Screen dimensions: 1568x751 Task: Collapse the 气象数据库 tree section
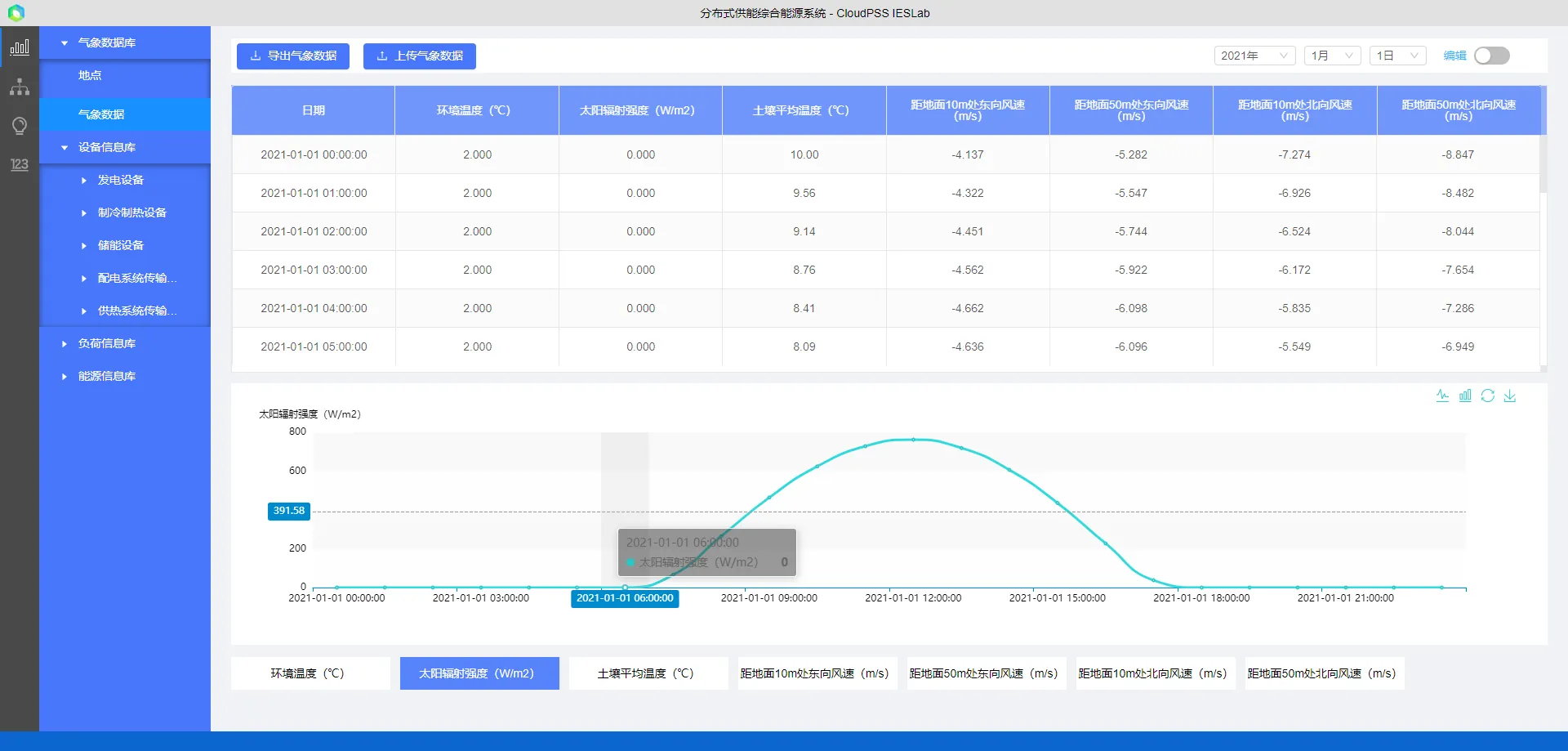(x=65, y=42)
